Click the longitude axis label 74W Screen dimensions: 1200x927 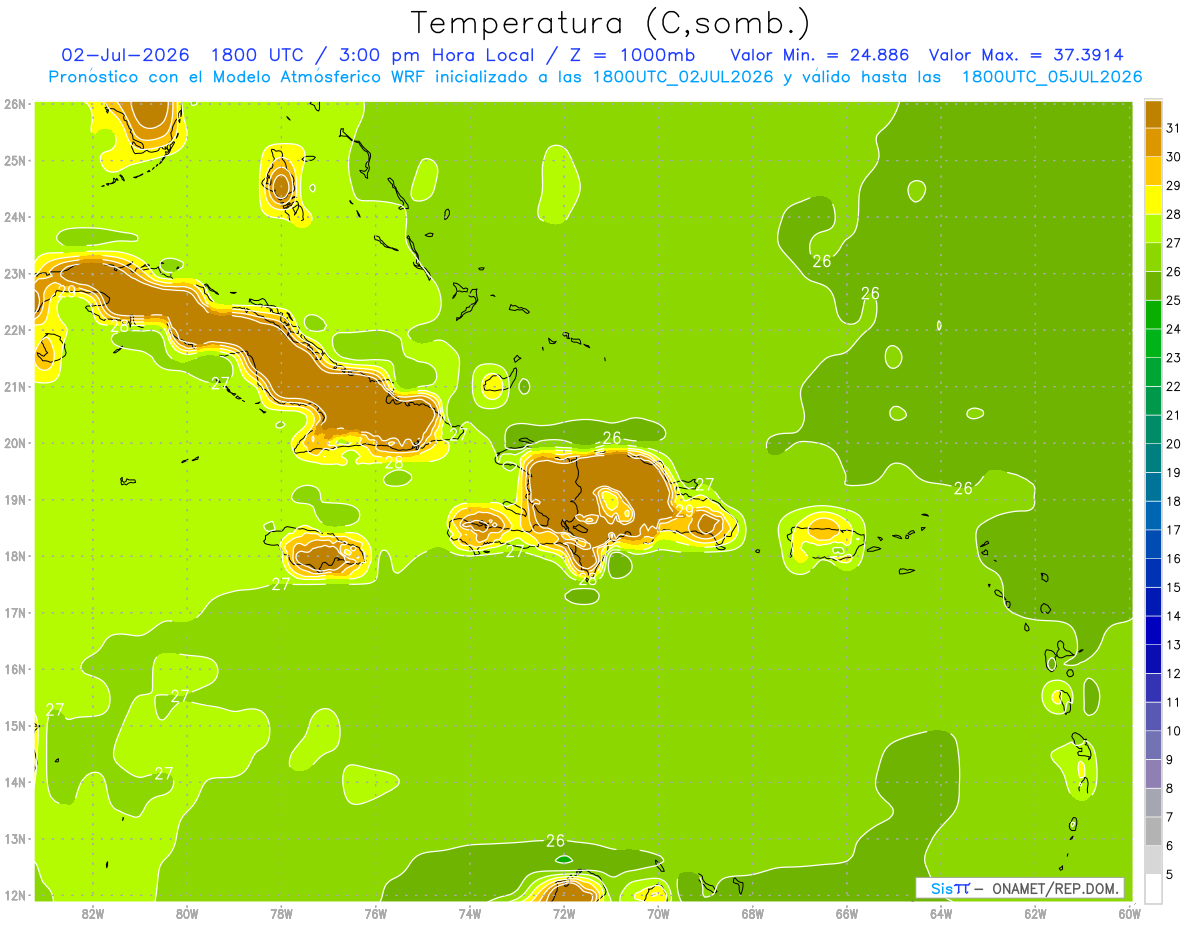pyautogui.click(x=470, y=912)
